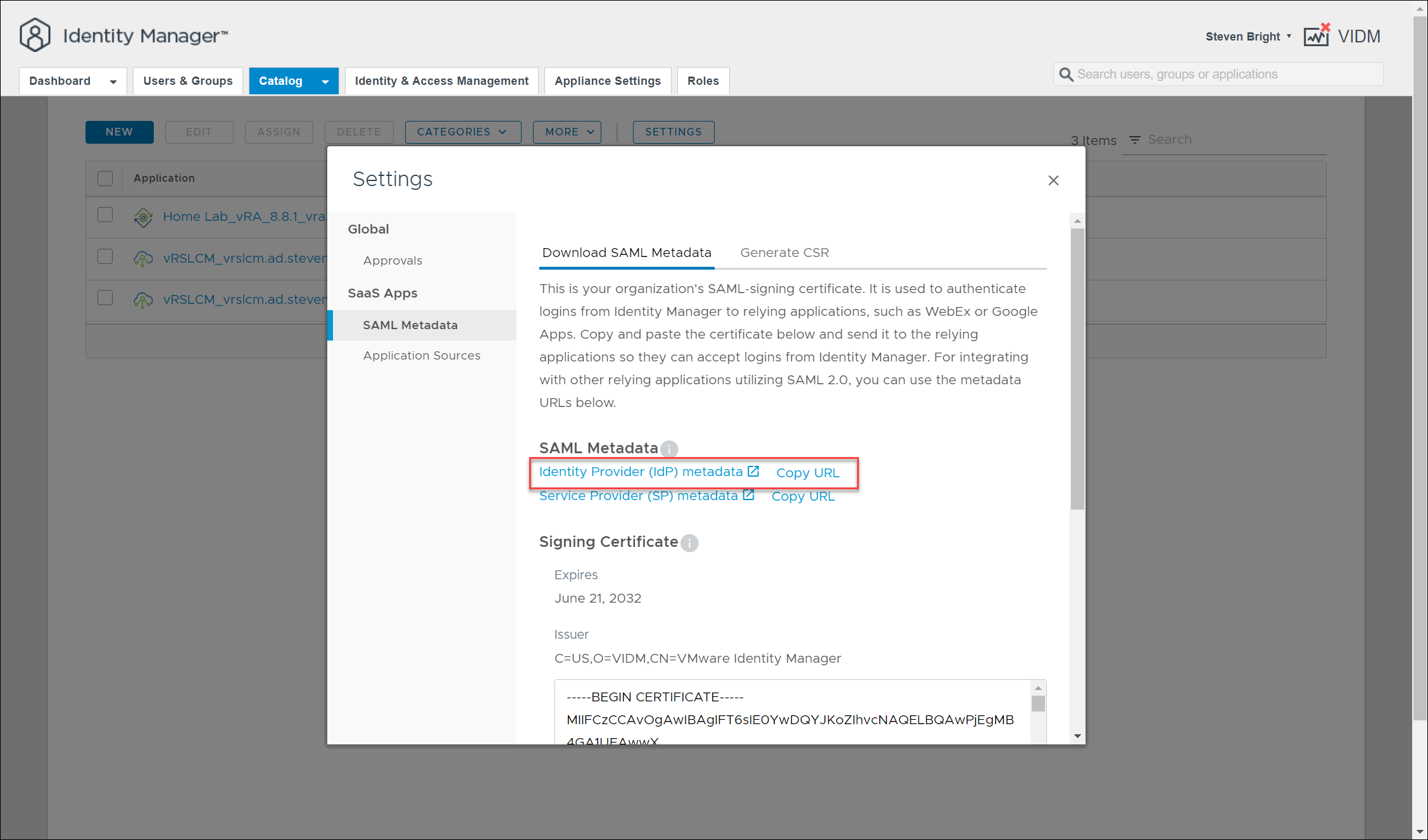Open Steven Bright user menu

1248,37
